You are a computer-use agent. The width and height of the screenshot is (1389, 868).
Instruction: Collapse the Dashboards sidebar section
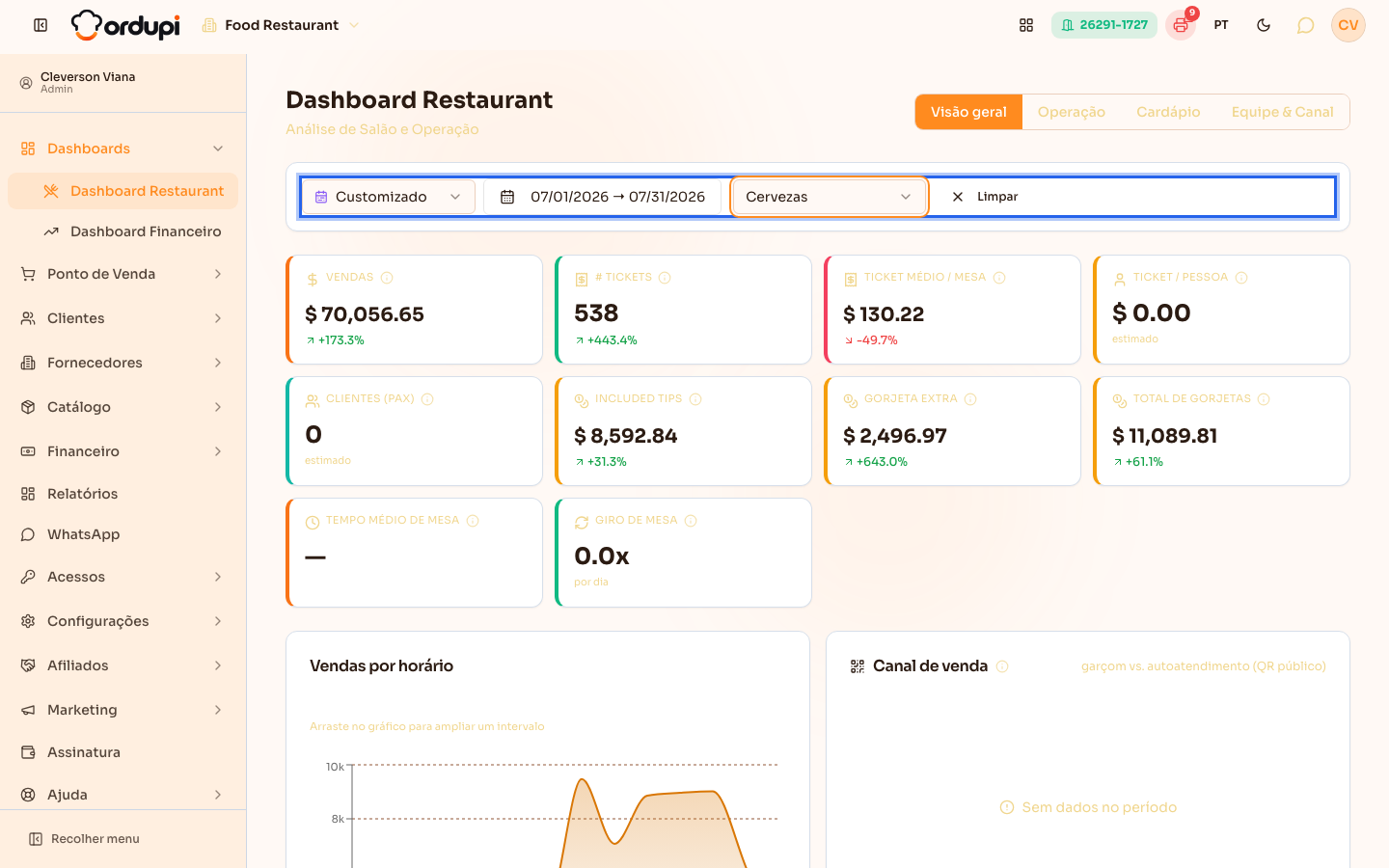click(x=123, y=149)
